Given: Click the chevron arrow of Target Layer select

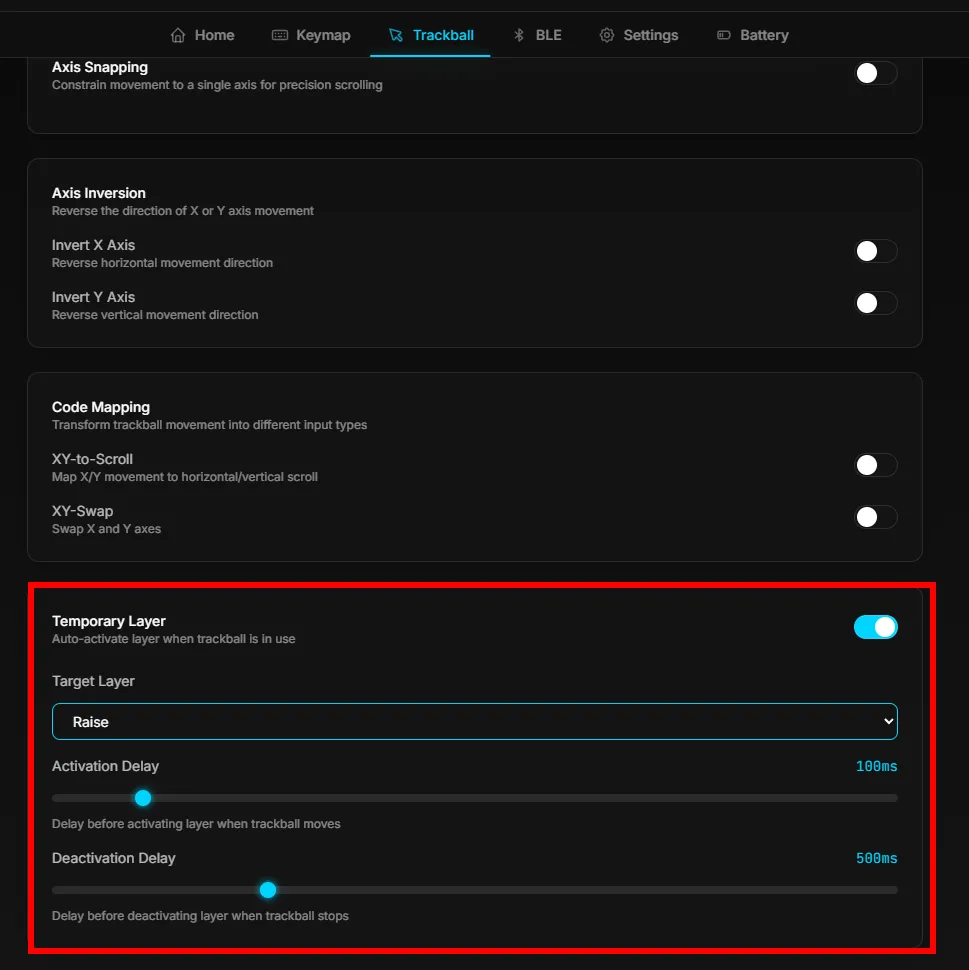Looking at the screenshot, I should coord(886,721).
